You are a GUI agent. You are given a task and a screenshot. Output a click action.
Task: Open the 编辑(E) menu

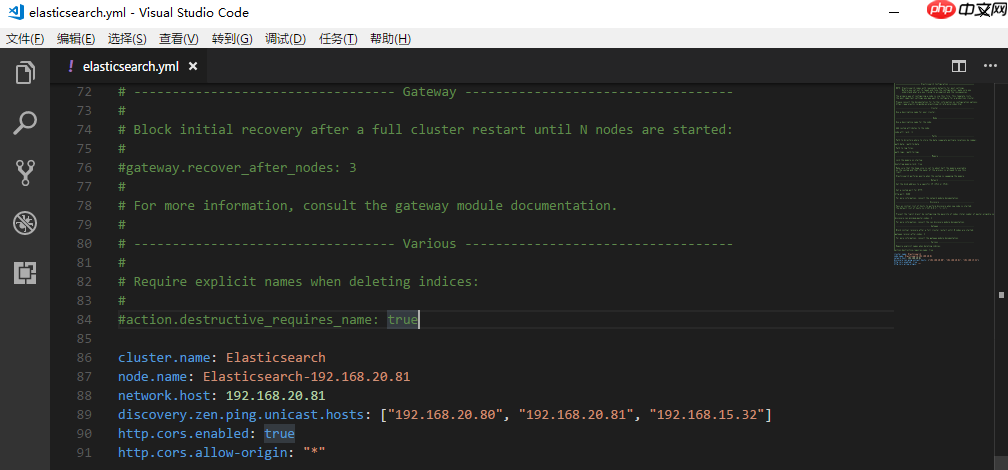click(x=76, y=39)
